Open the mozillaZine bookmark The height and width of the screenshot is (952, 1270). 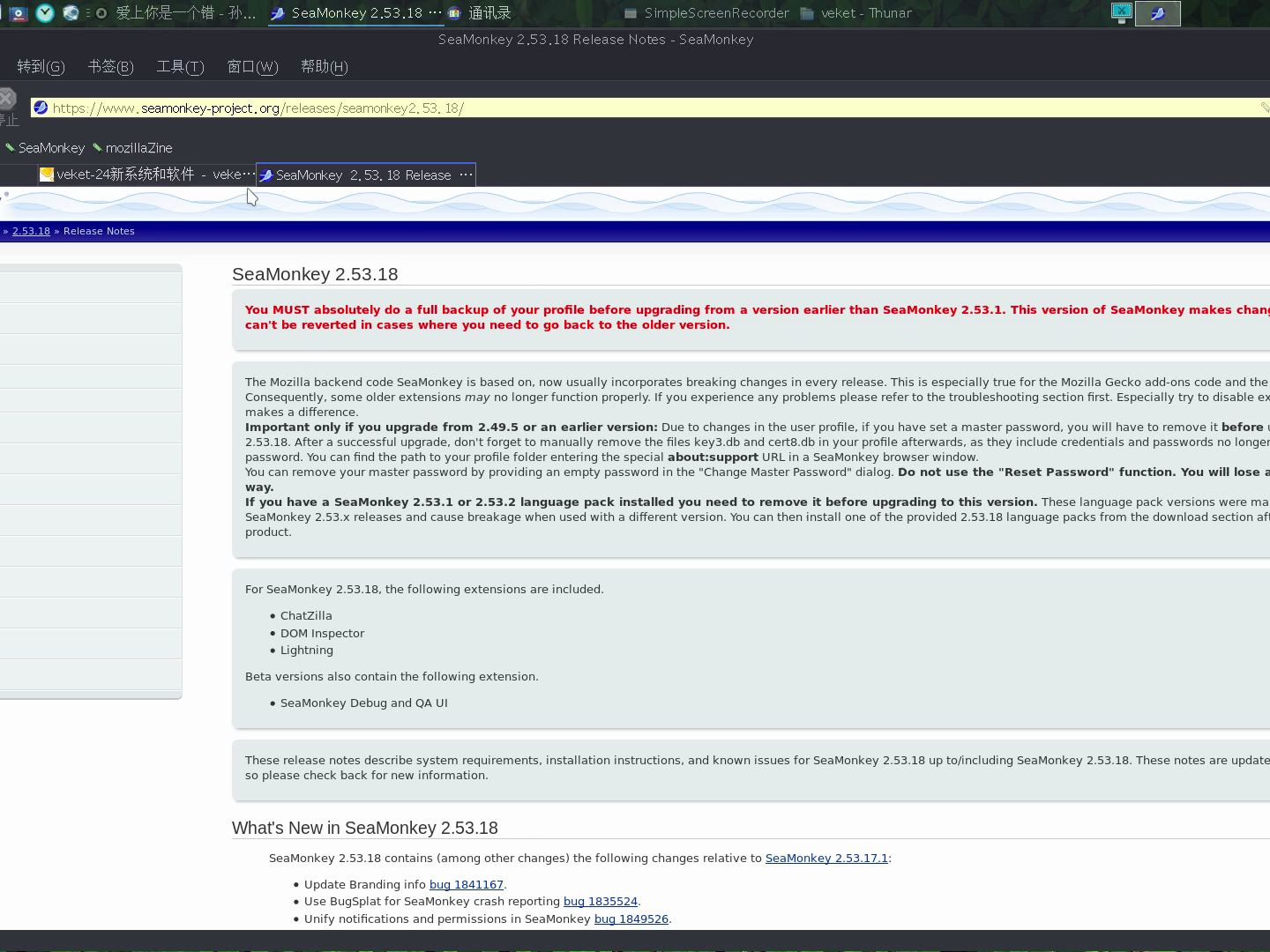(x=132, y=148)
